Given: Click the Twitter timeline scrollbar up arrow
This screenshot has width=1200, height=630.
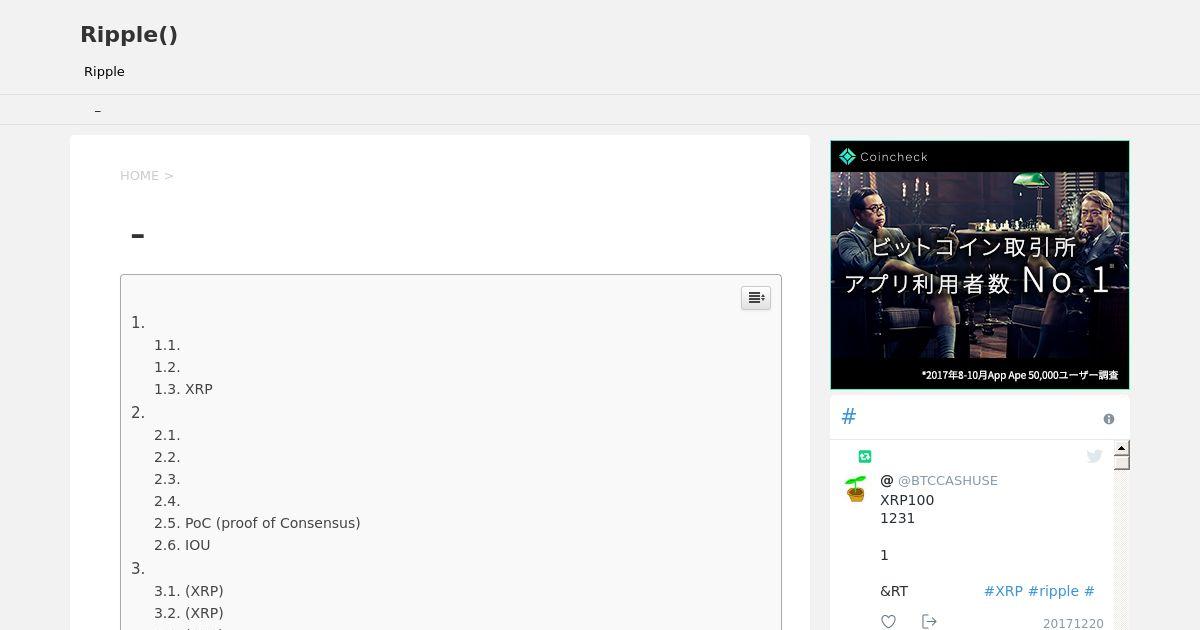Looking at the screenshot, I should (x=1122, y=448).
